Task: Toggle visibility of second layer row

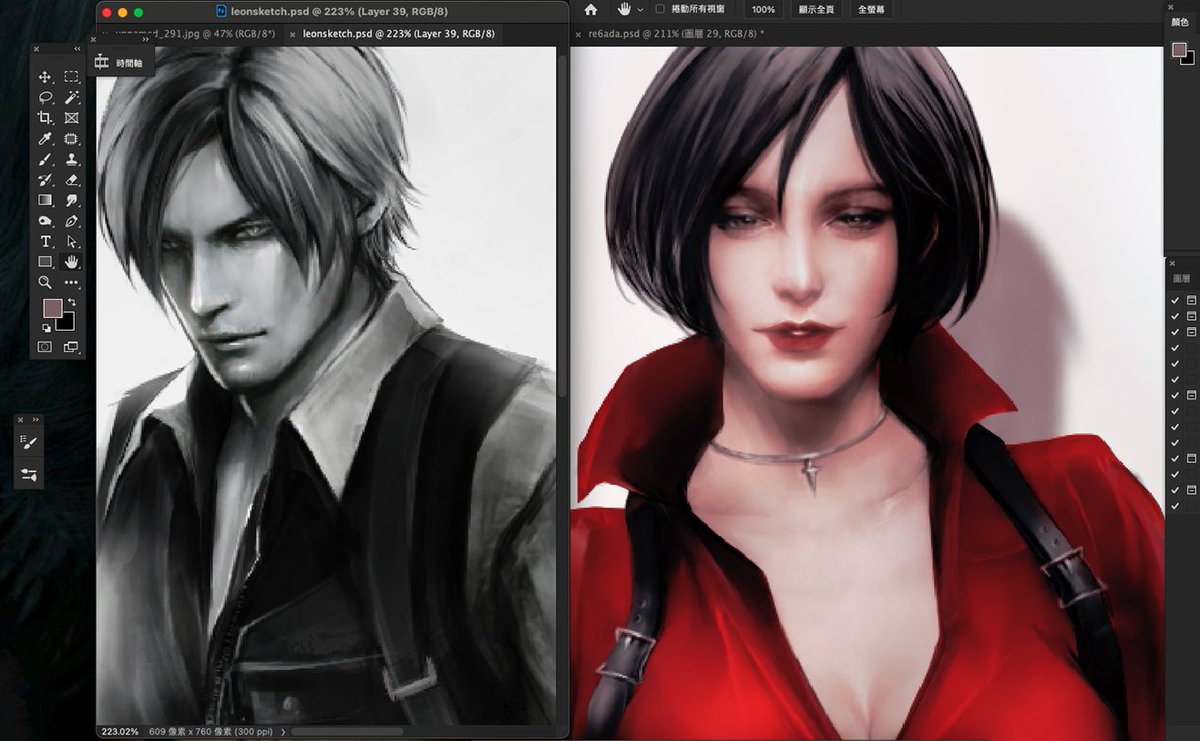Action: (1175, 316)
